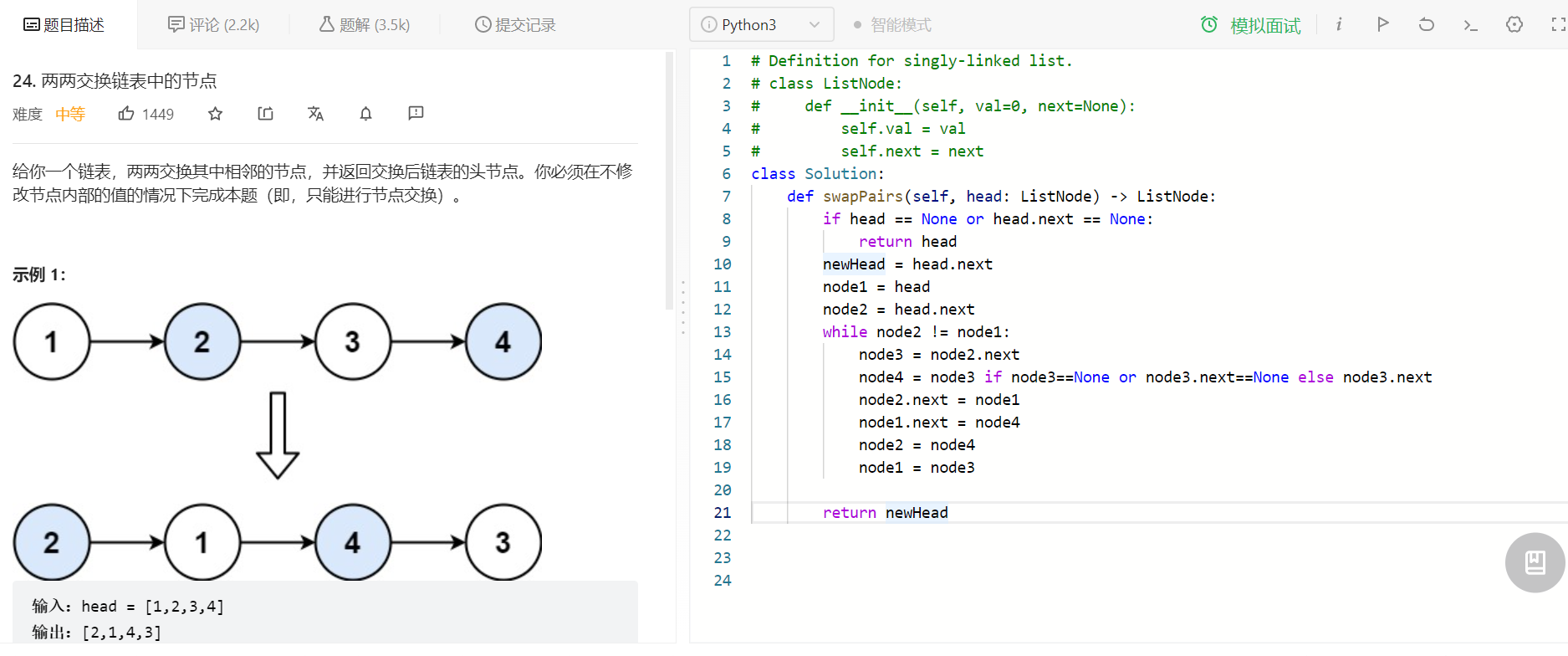Click the alarm clock icon beside 模拟面试
The width and height of the screenshot is (1568, 656).
[x=1209, y=25]
